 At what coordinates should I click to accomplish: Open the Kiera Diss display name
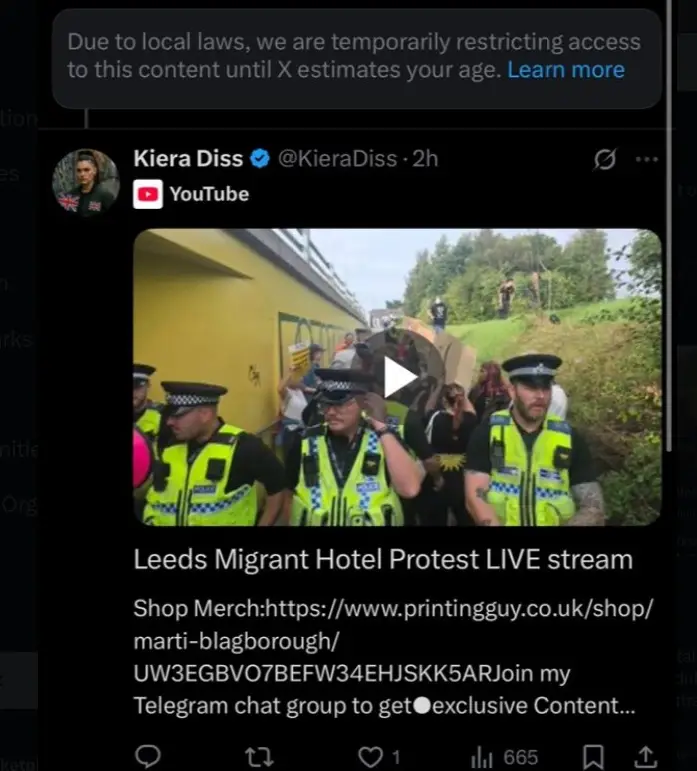(187, 158)
